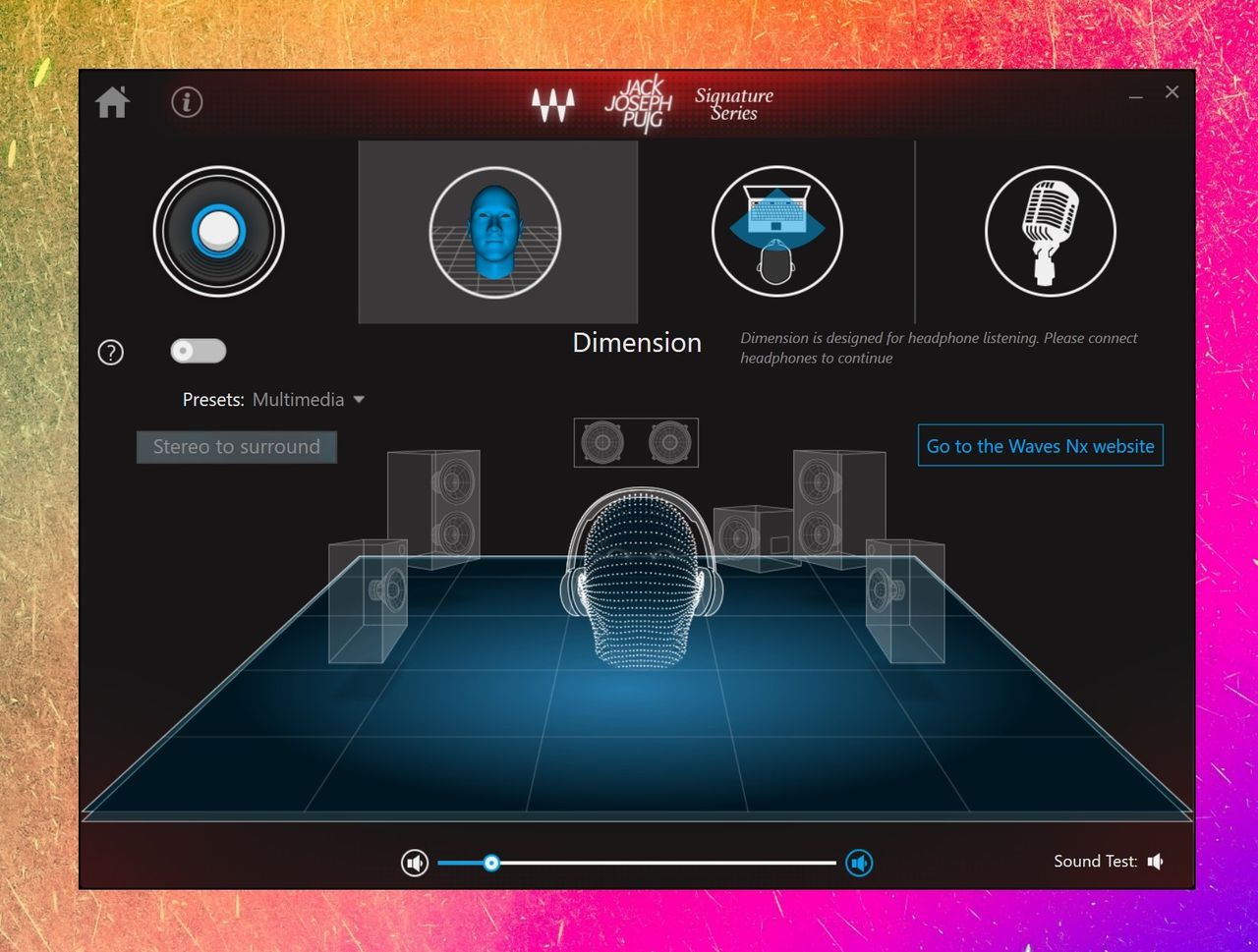
Task: Expand the Presets Multimedia dropdown
Action: coord(309,400)
